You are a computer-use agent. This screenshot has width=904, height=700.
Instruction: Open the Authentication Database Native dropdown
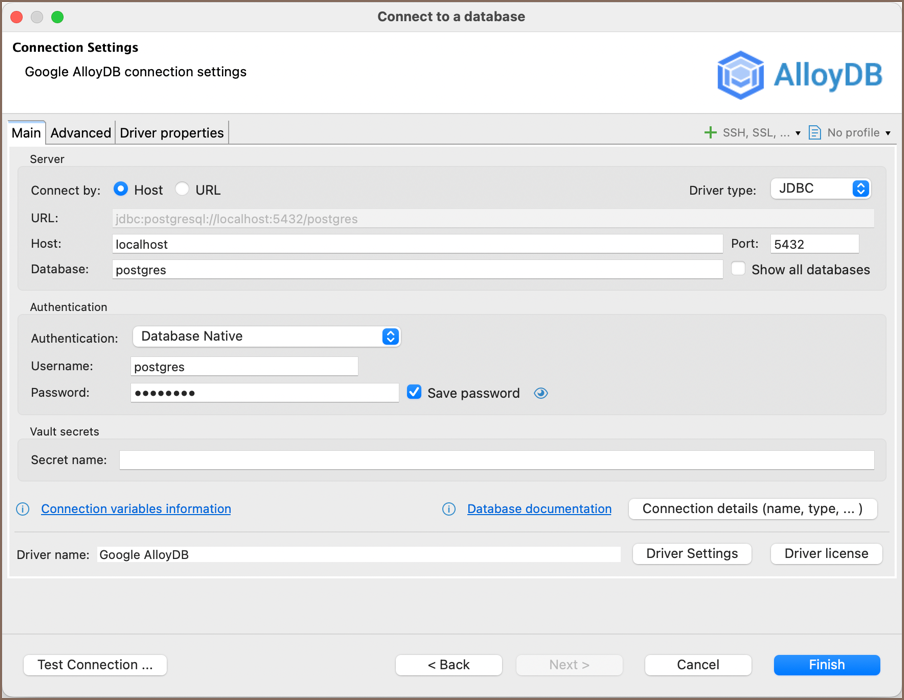(x=266, y=337)
